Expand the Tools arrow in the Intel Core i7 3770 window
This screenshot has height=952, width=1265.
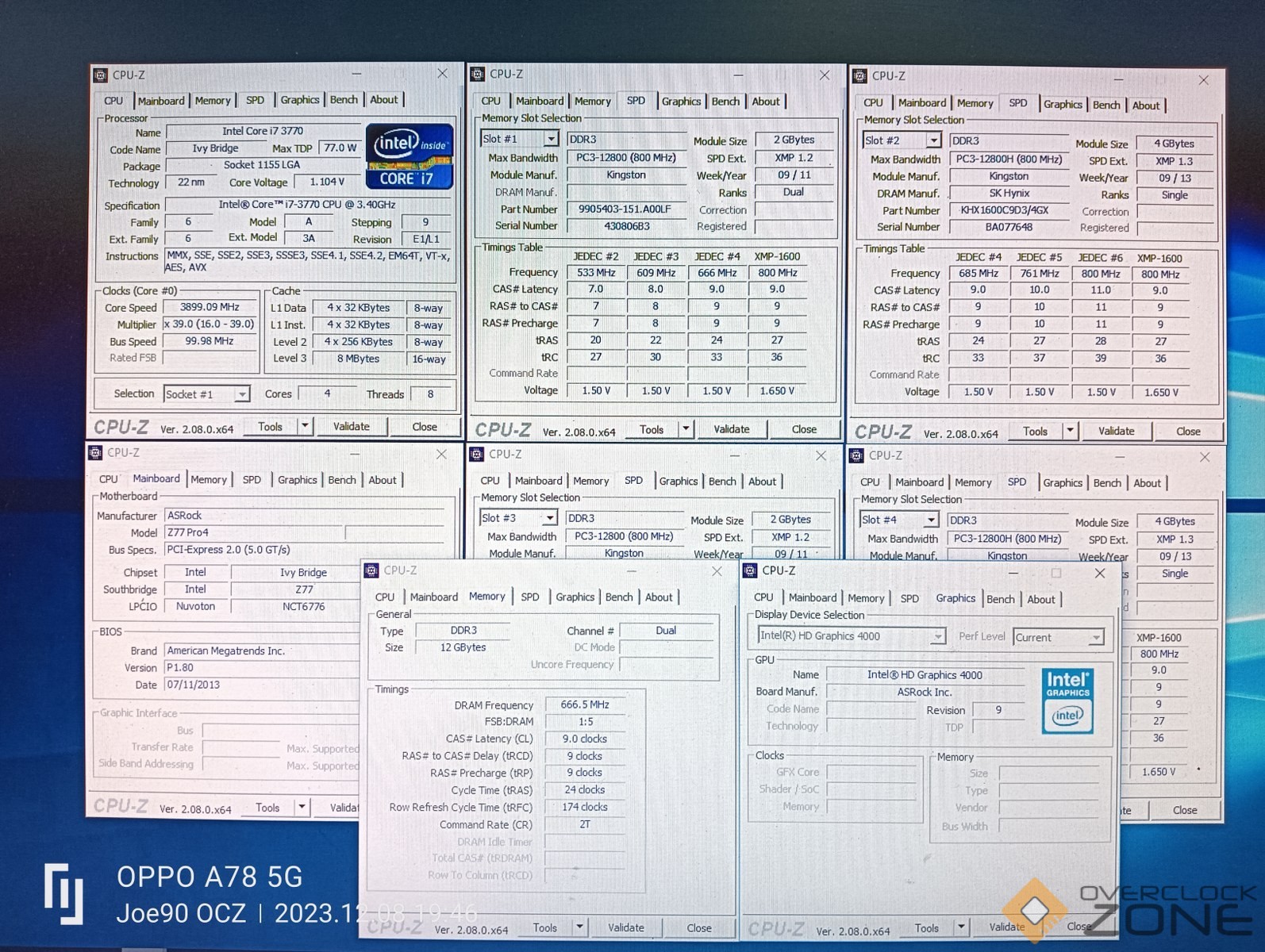click(x=305, y=427)
